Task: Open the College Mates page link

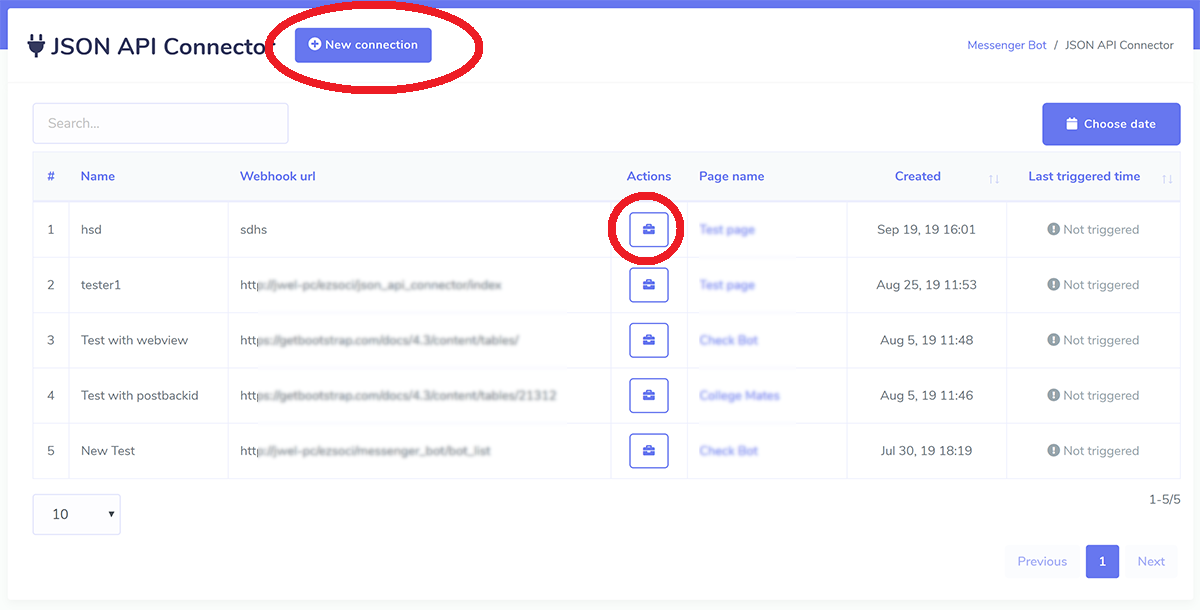Action: (739, 395)
